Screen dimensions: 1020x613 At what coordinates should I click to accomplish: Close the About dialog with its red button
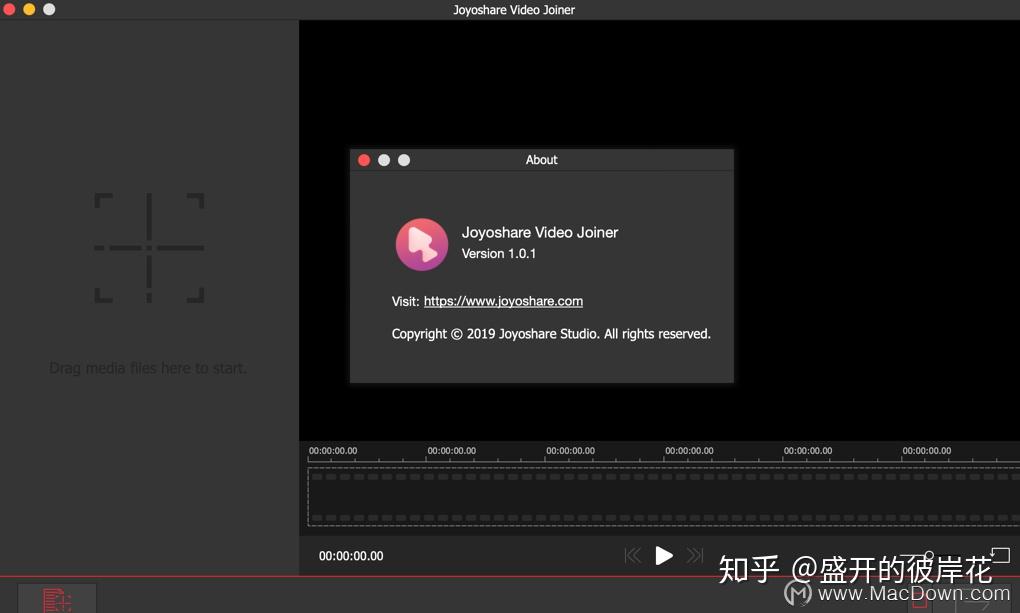point(364,160)
